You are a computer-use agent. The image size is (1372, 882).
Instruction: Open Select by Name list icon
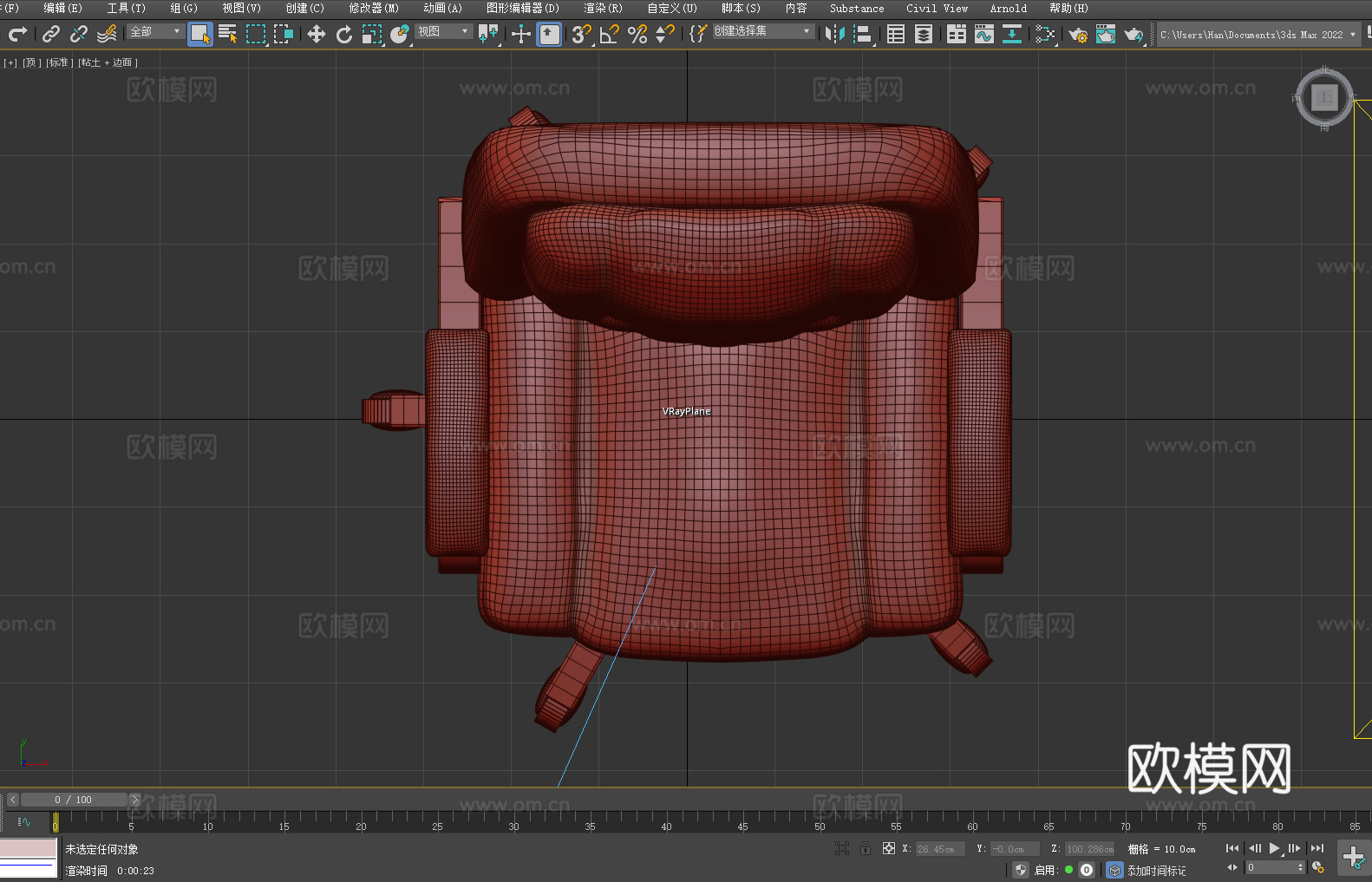pos(228,34)
